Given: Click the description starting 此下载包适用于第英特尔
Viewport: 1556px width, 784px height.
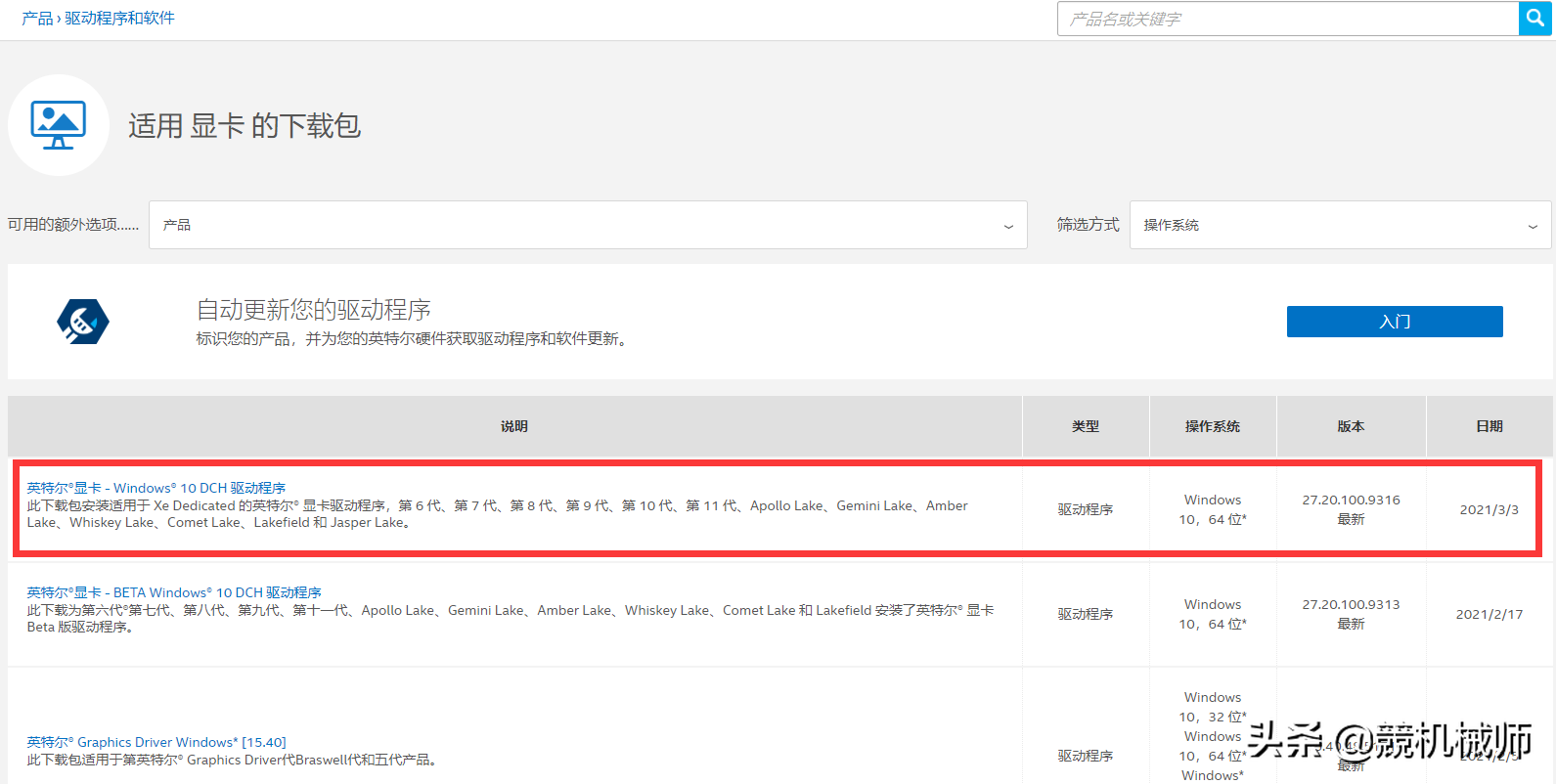Looking at the screenshot, I should pyautogui.click(x=234, y=760).
